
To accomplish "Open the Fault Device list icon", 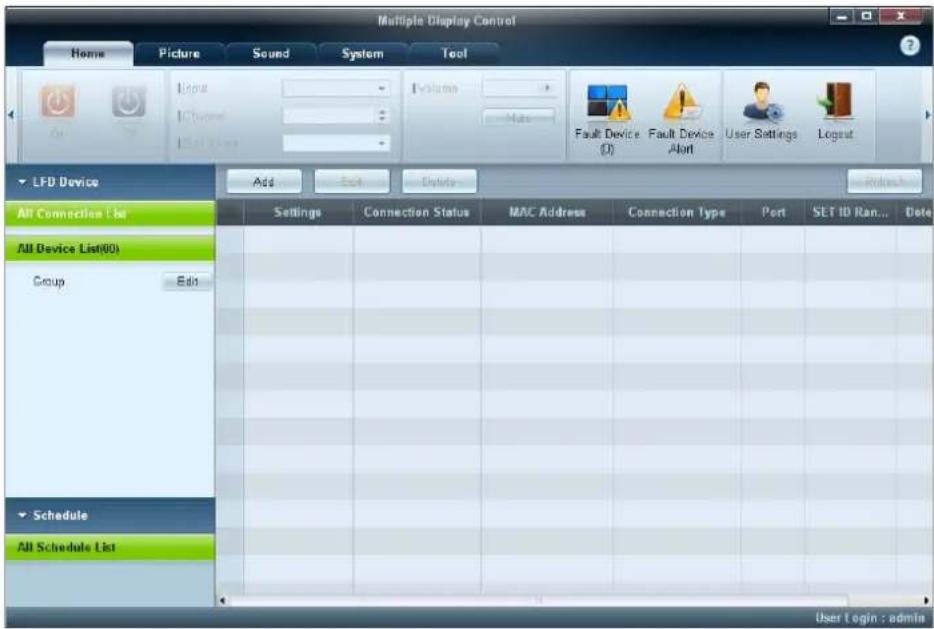I will tap(607, 103).
